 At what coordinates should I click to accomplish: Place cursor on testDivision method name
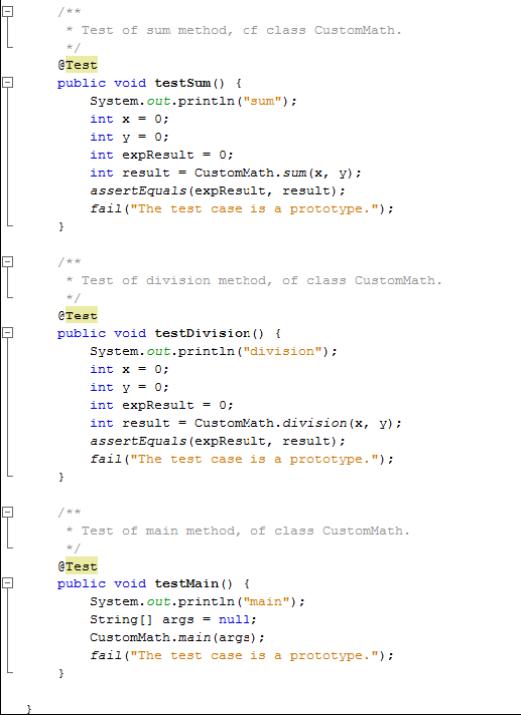point(202,333)
